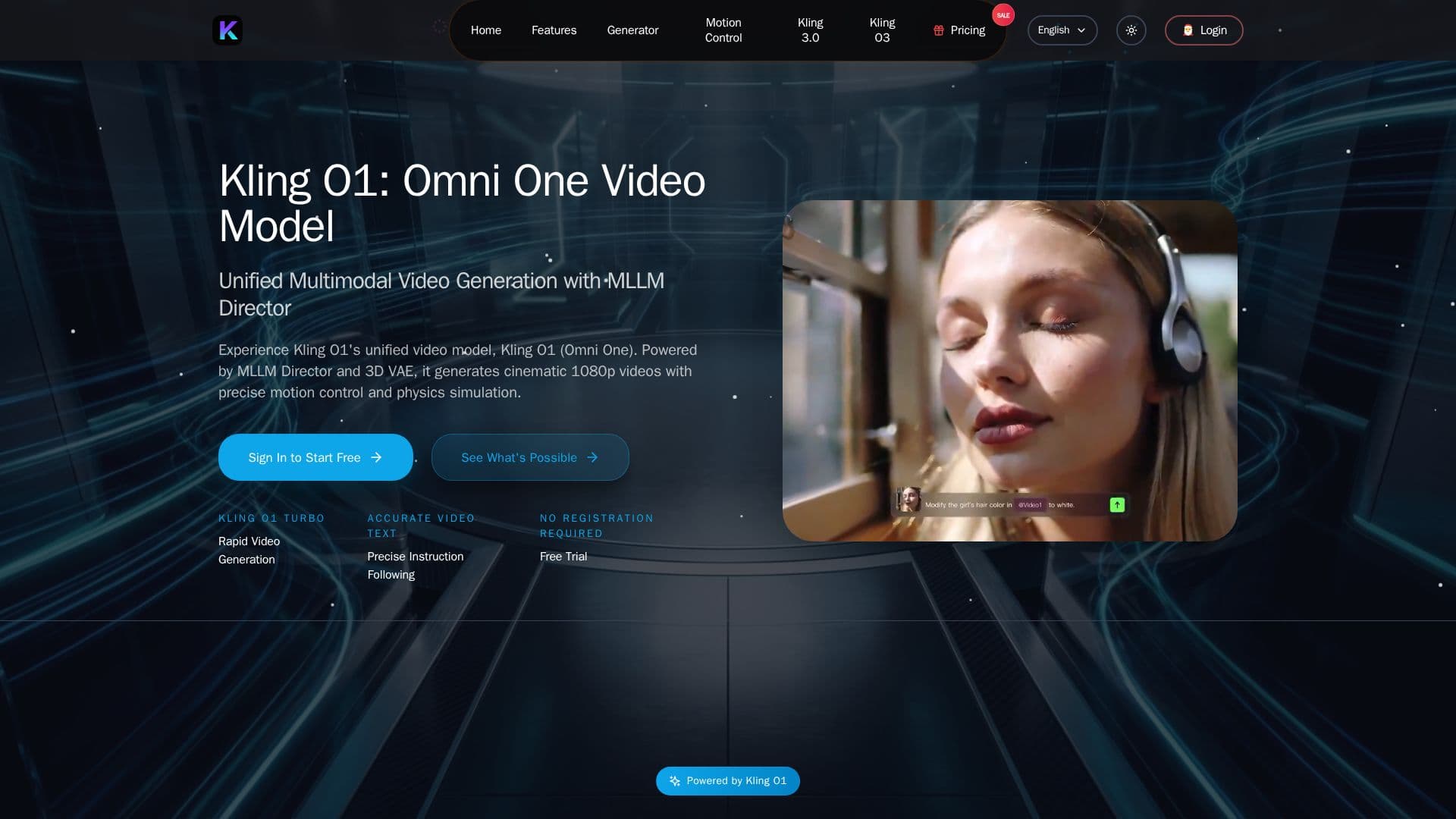Viewport: 1456px width, 819px height.
Task: Click the arrow in See What's Possible
Action: click(592, 457)
